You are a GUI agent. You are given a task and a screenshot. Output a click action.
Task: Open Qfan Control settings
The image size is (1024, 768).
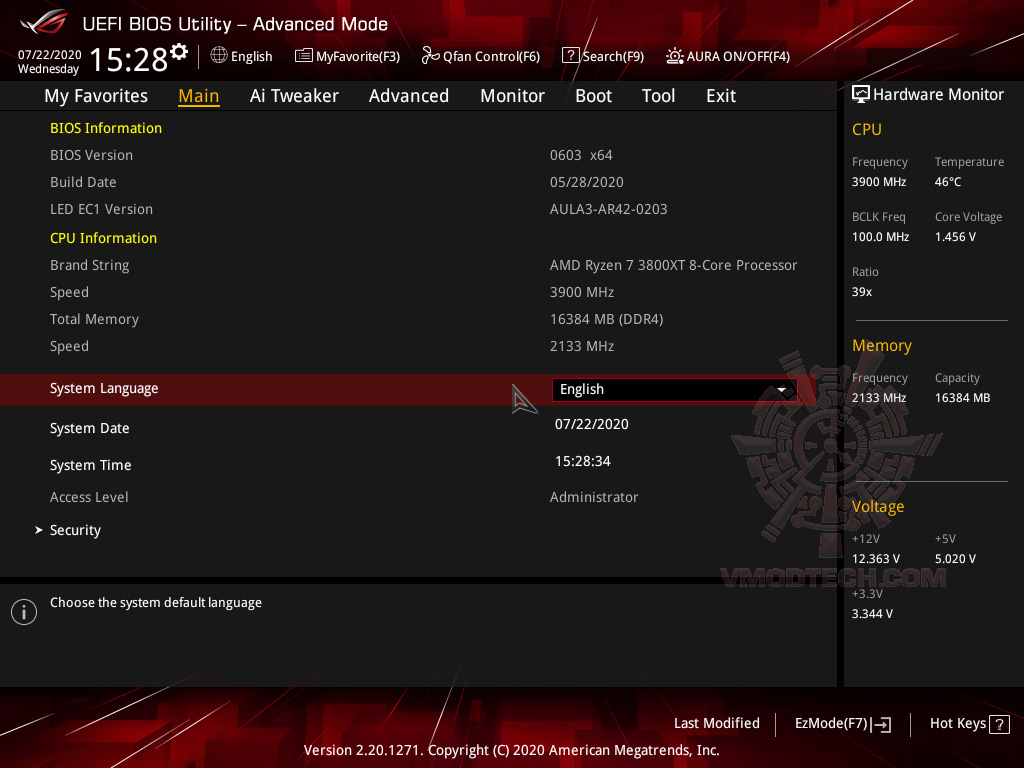(x=480, y=56)
